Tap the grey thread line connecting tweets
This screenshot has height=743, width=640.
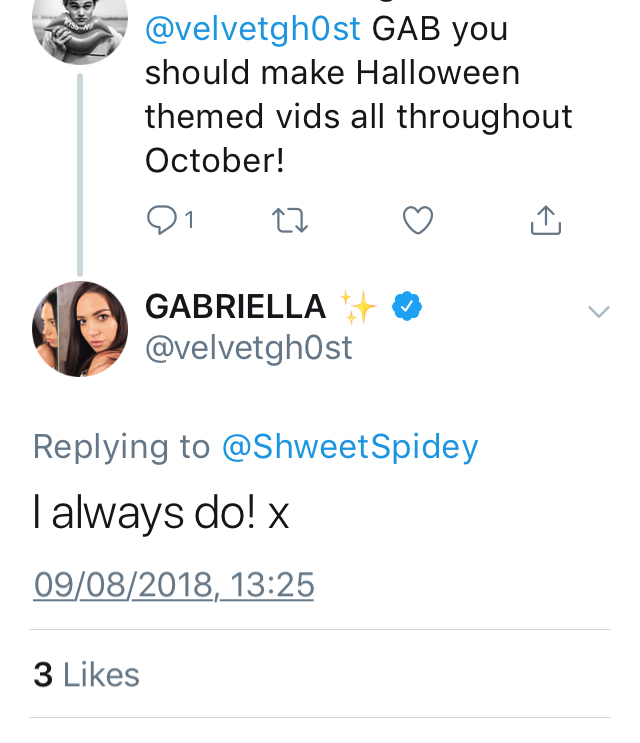pyautogui.click(x=80, y=170)
